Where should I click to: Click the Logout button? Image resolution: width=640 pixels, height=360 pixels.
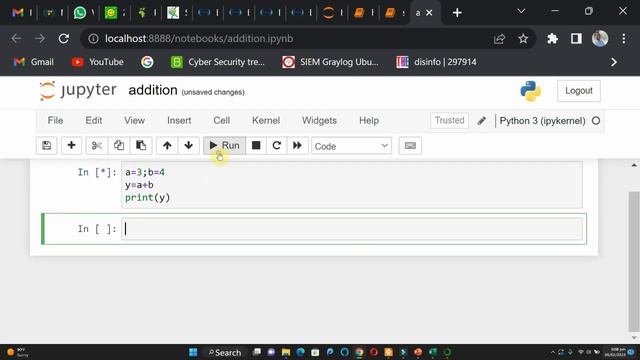(579, 91)
